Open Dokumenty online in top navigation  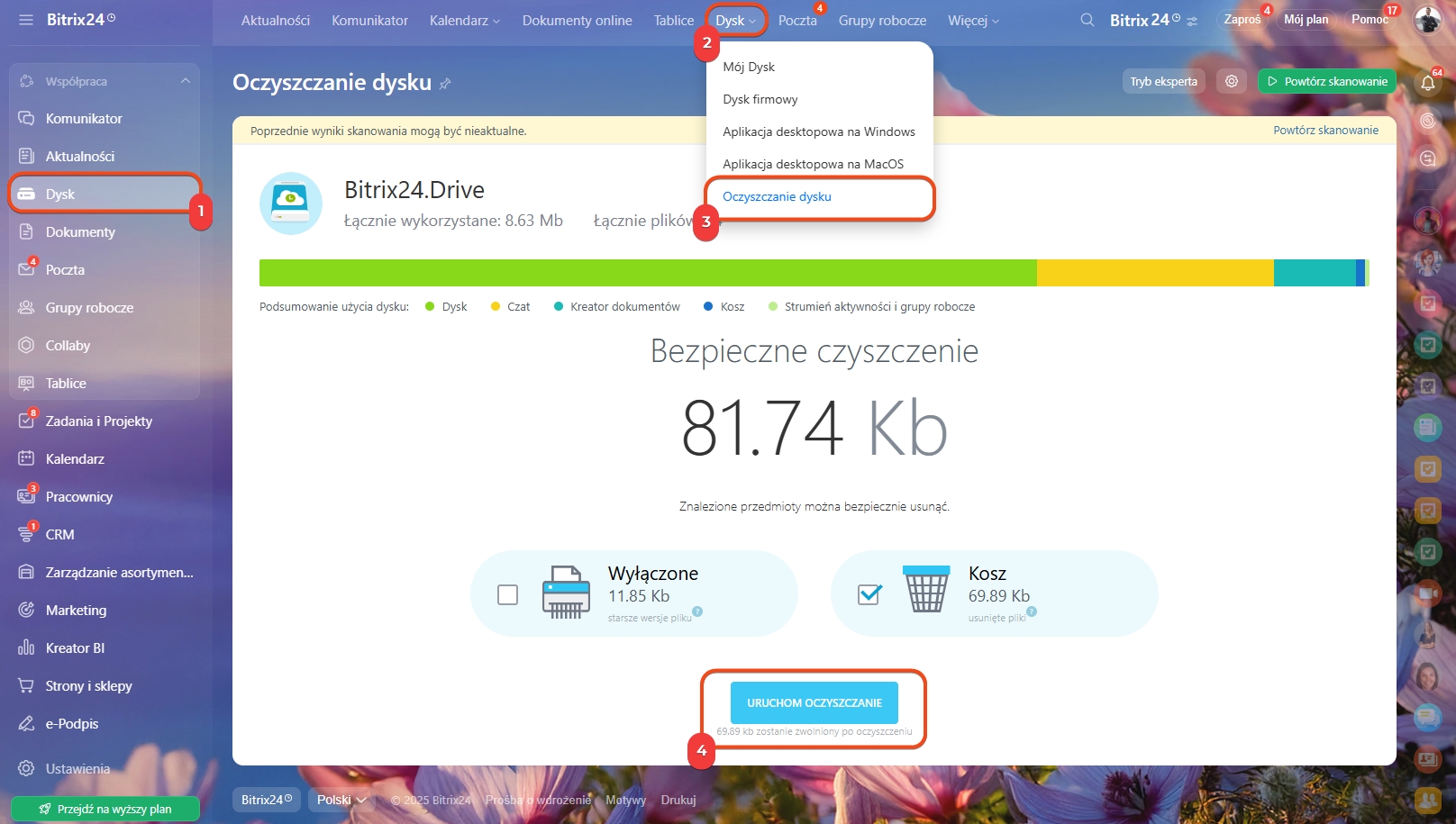tap(578, 20)
